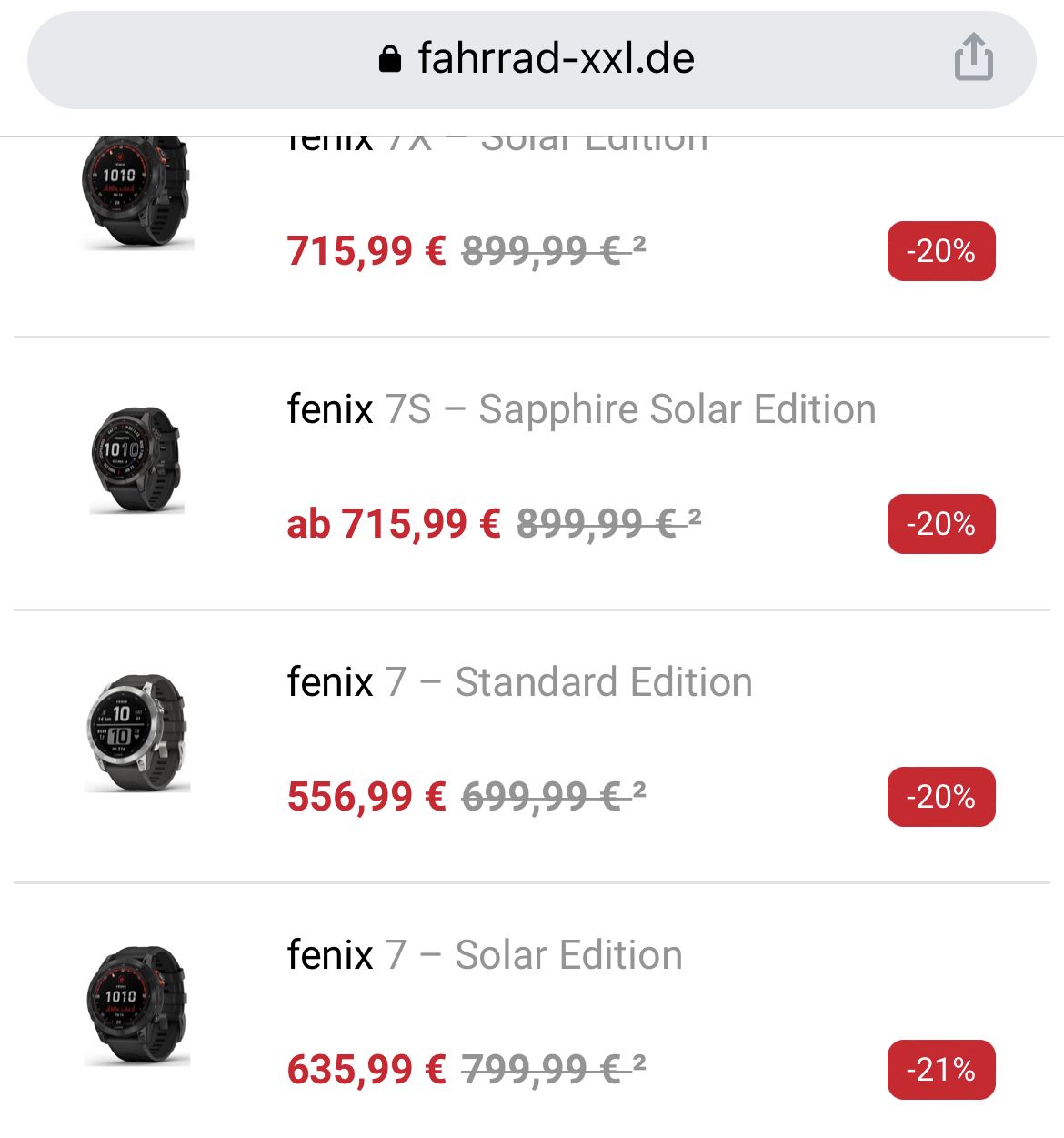Viewport: 1064px width, 1138px height.
Task: Open the fenix 7 Standard Edition link
Action: (x=519, y=682)
